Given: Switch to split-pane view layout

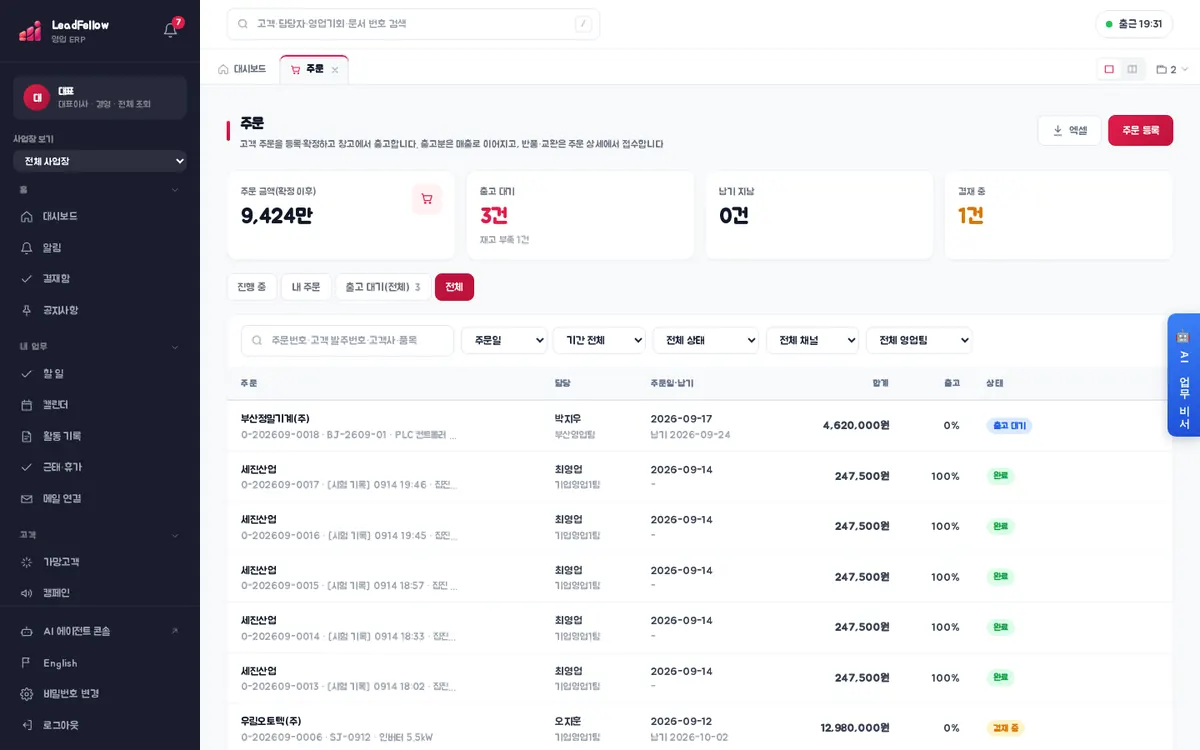Looking at the screenshot, I should pyautogui.click(x=1132, y=69).
